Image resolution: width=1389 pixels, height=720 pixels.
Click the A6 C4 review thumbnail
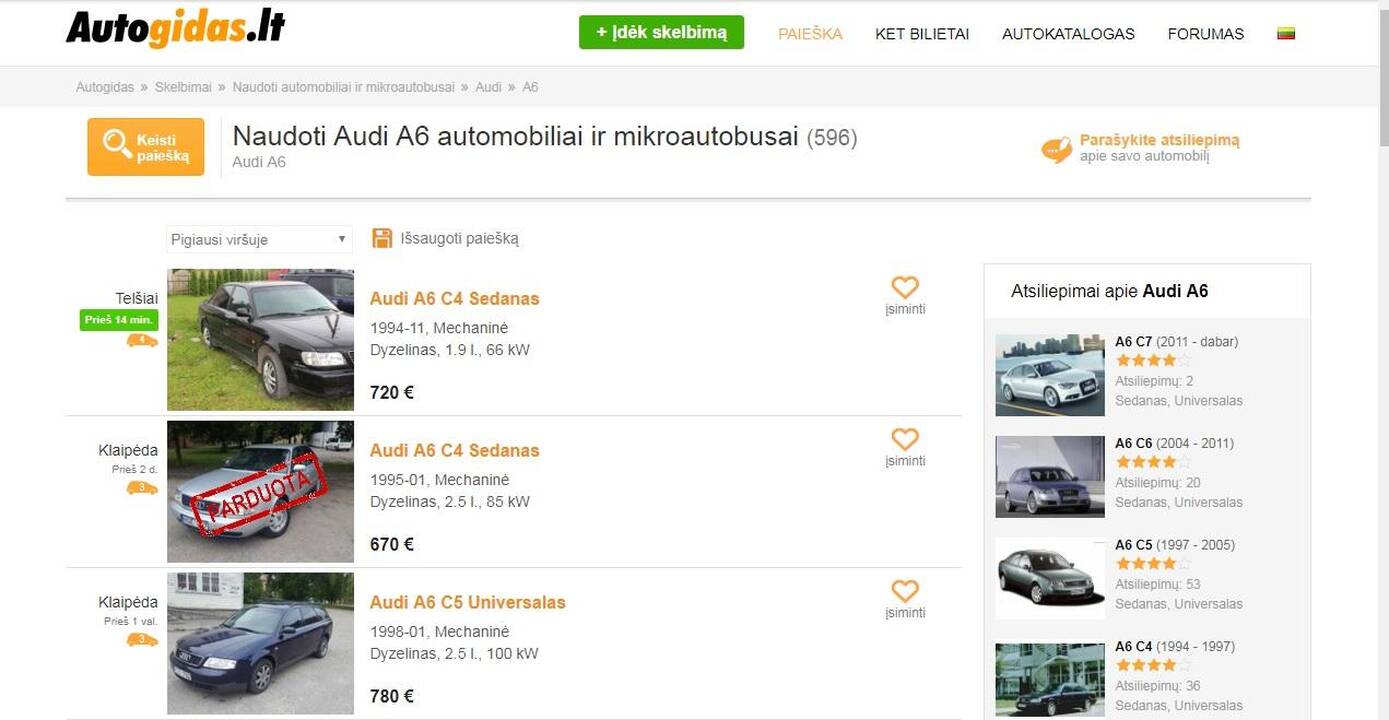[x=1050, y=680]
